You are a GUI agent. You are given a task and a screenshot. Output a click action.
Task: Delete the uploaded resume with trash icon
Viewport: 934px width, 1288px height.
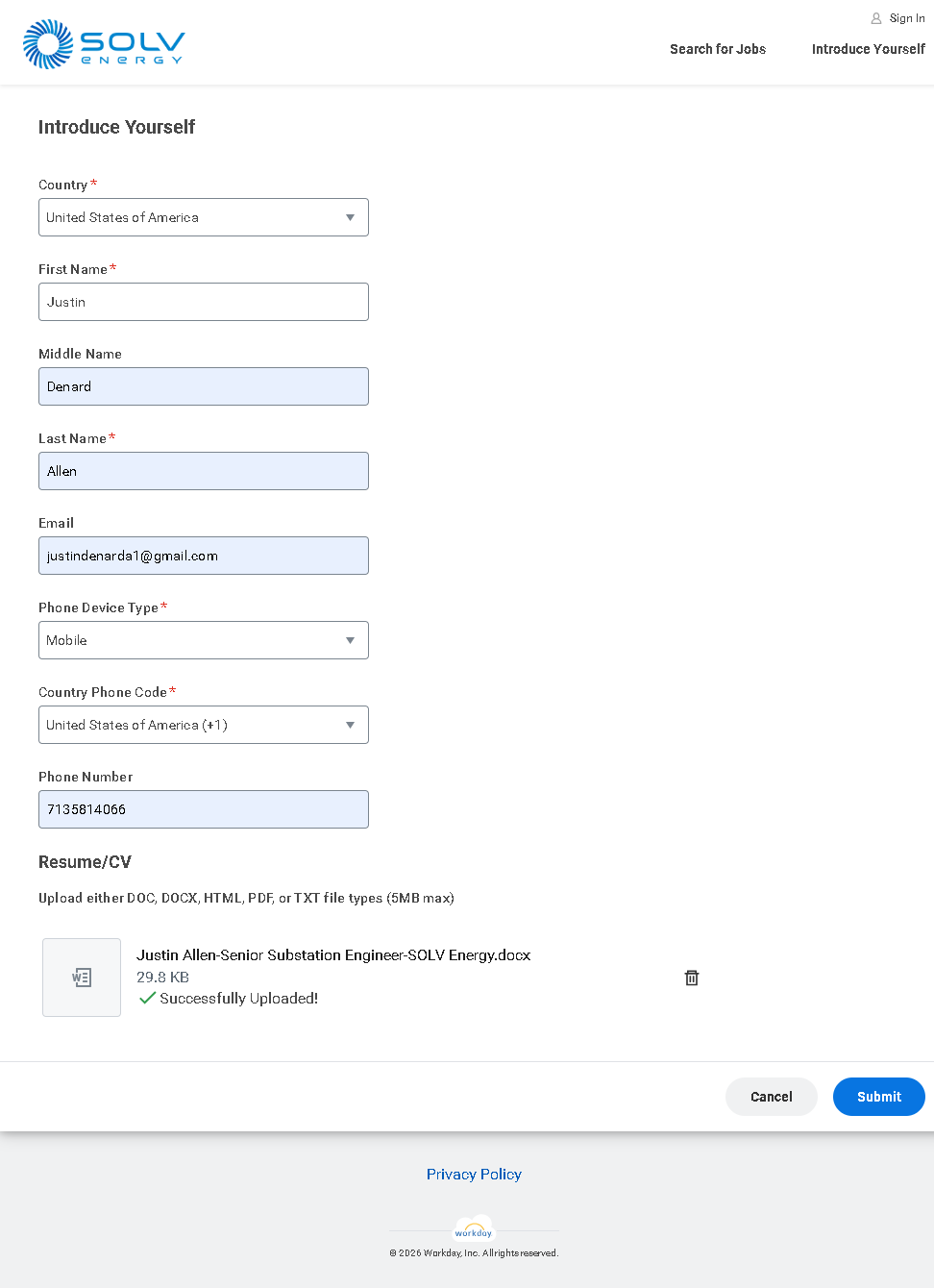click(x=692, y=978)
